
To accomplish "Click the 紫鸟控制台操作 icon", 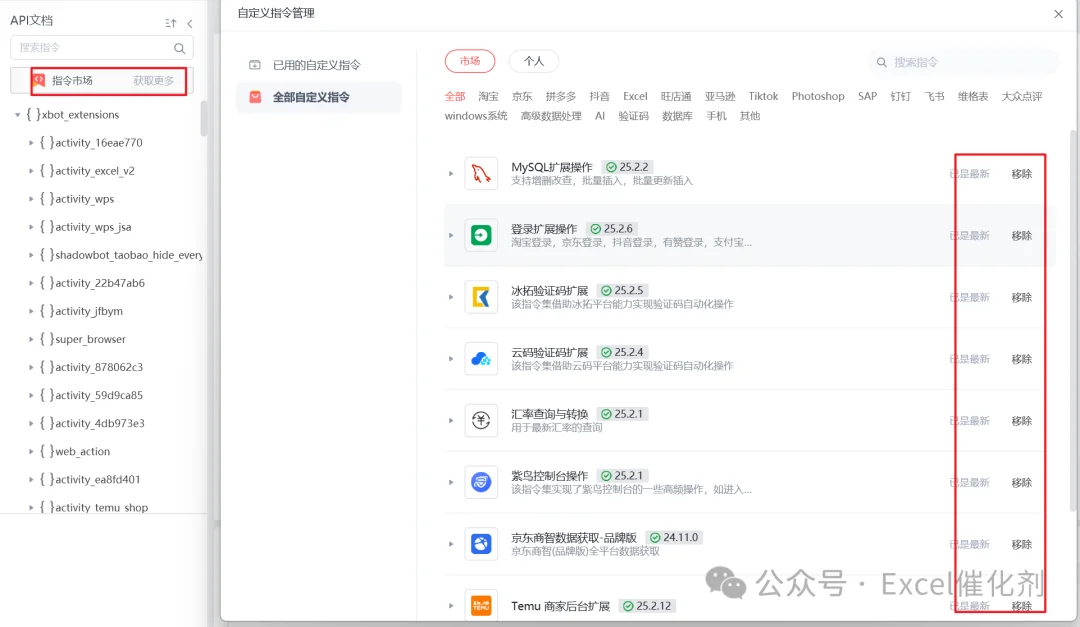I will pos(481,482).
